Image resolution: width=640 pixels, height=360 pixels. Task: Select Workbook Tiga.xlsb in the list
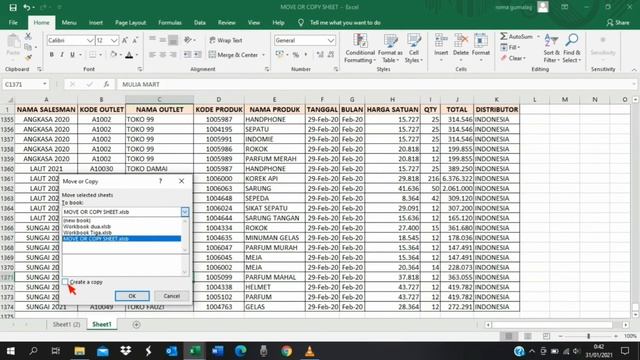121,233
